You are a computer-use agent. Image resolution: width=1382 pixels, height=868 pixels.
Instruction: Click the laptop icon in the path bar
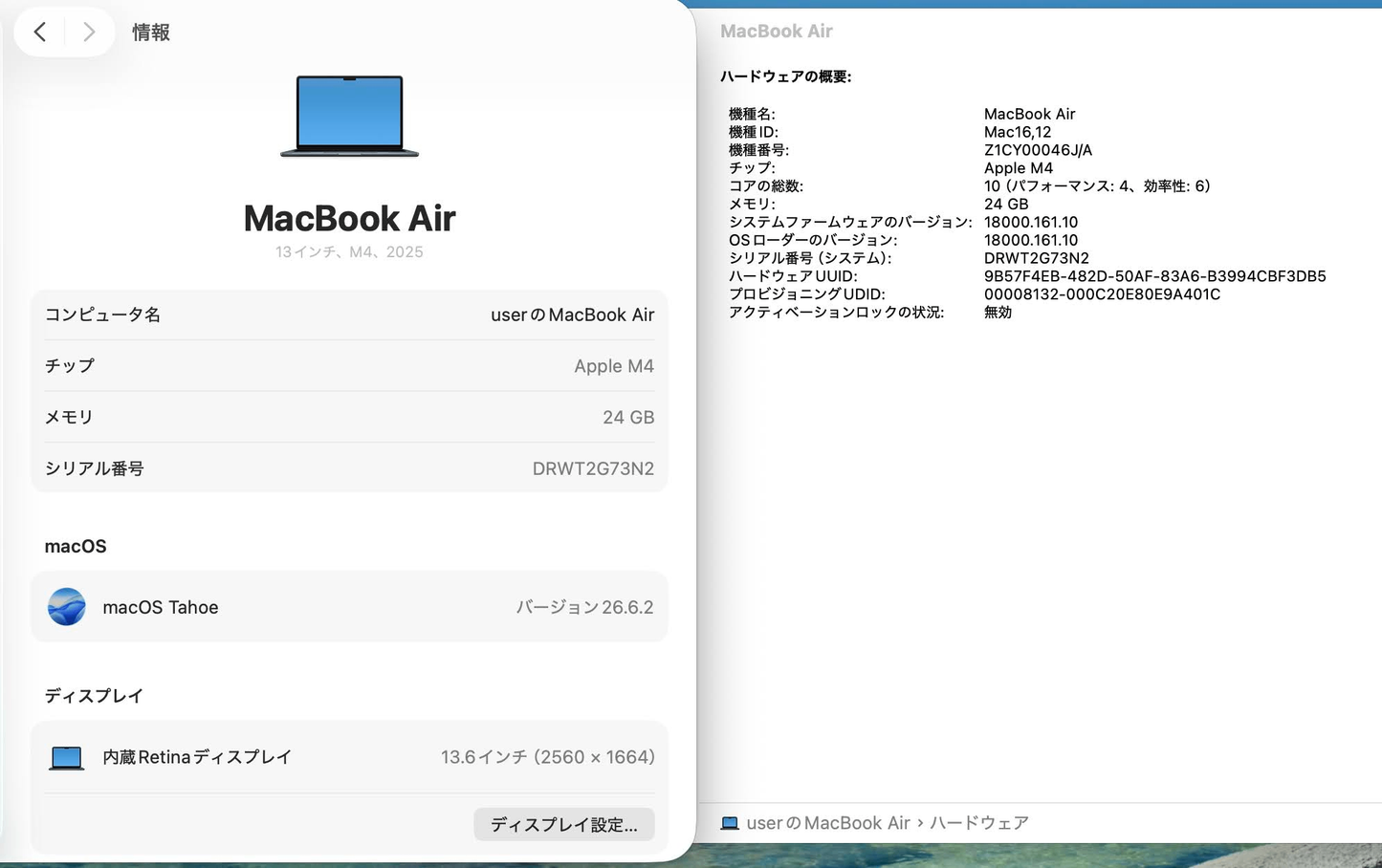point(730,823)
